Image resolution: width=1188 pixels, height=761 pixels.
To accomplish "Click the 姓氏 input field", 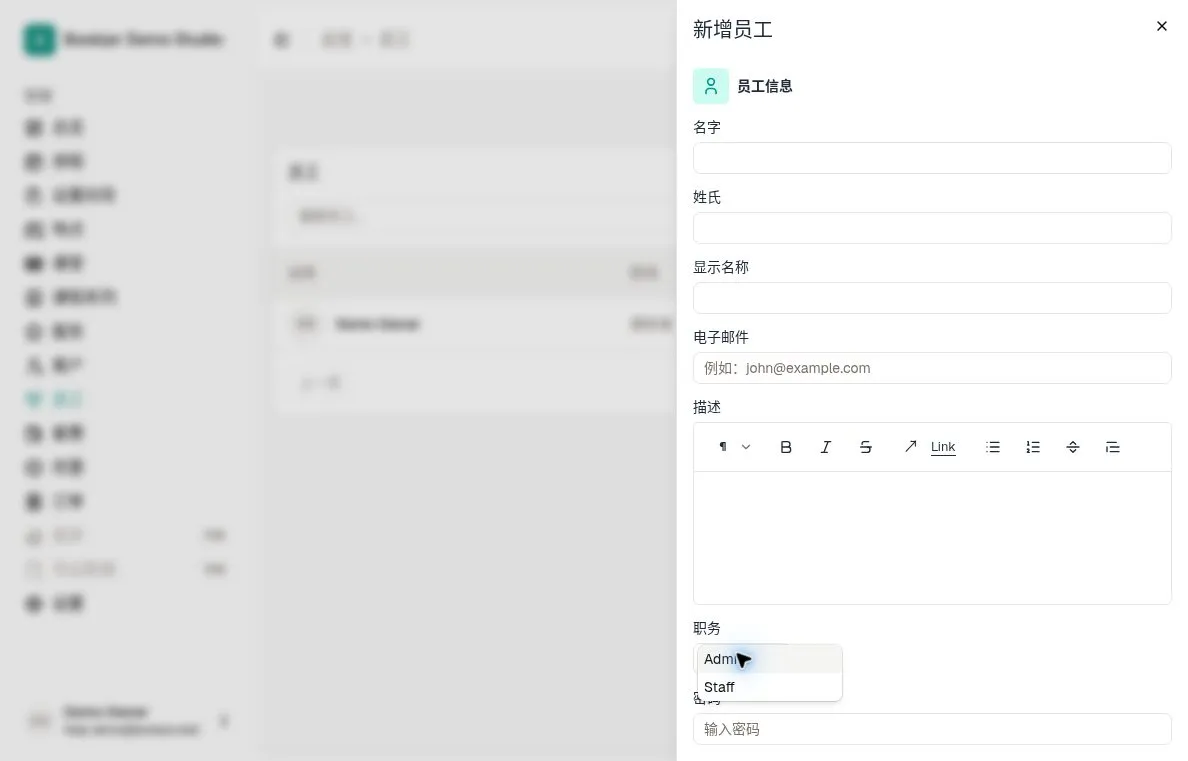I will (932, 228).
